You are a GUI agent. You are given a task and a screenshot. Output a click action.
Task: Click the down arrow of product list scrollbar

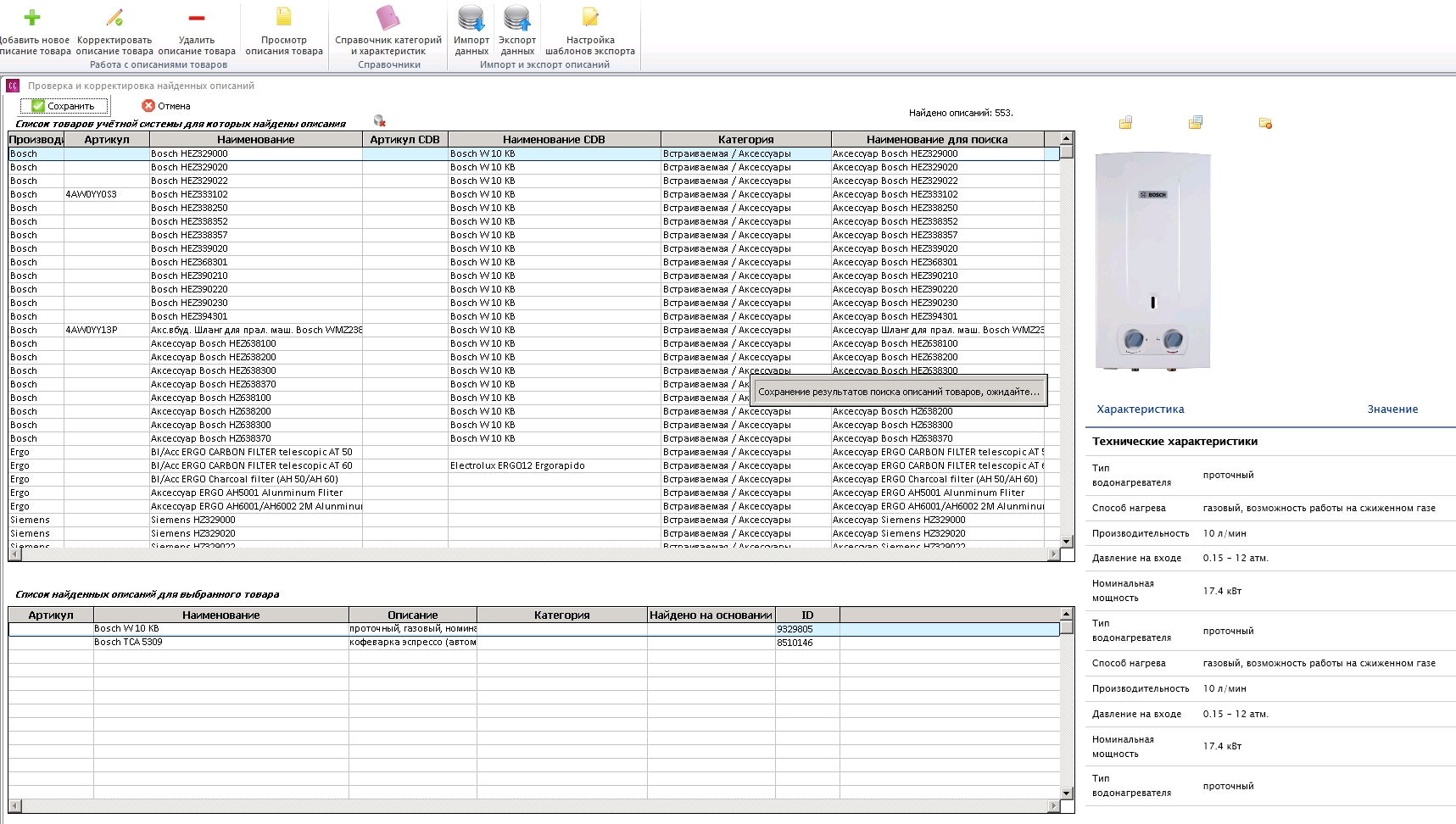(1067, 541)
